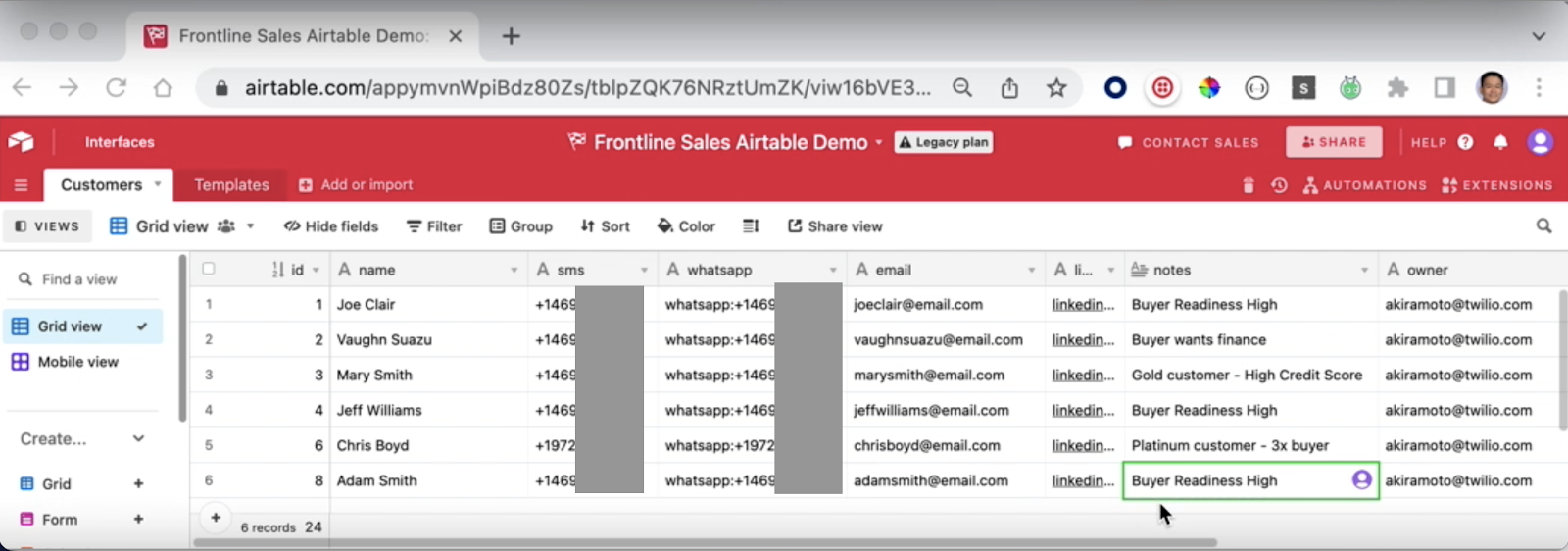Select the Vaughn Suazu name cell

pyautogui.click(x=428, y=340)
